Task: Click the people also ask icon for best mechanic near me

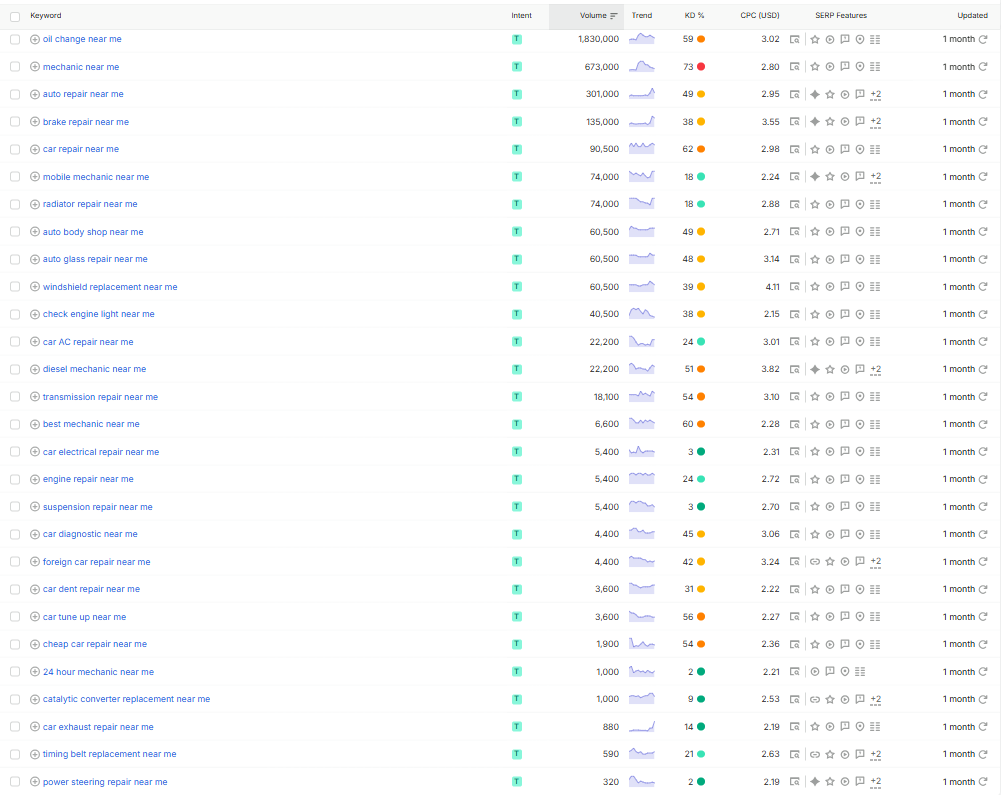Action: 845,424
